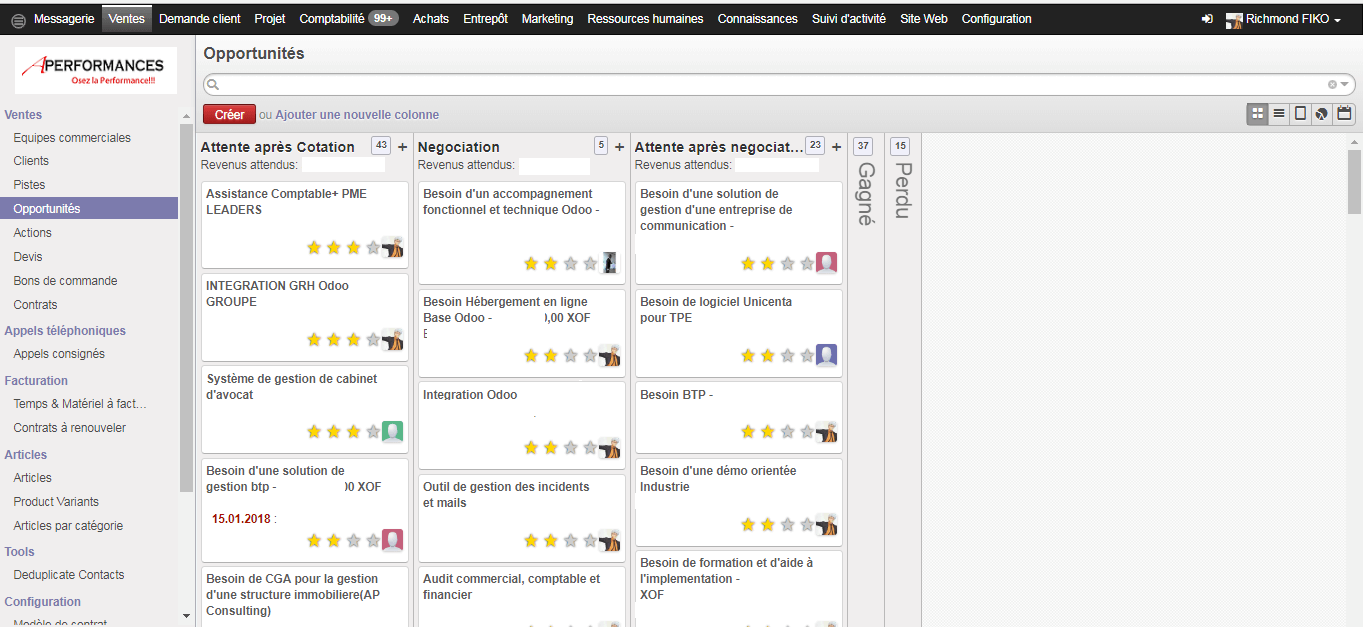This screenshot has height=627, width=1363.
Task: Click the APERFORMANCES company logo
Action: (x=95, y=70)
